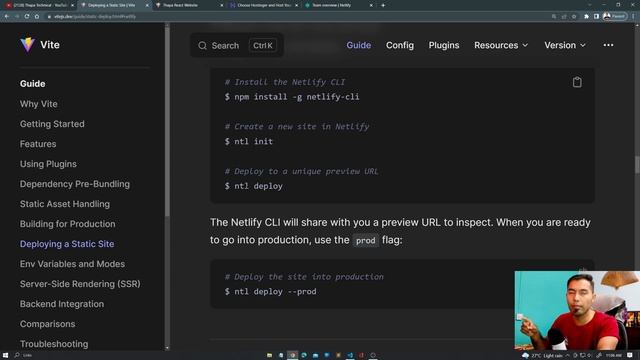Open the Getting Started sidebar link

[52, 124]
